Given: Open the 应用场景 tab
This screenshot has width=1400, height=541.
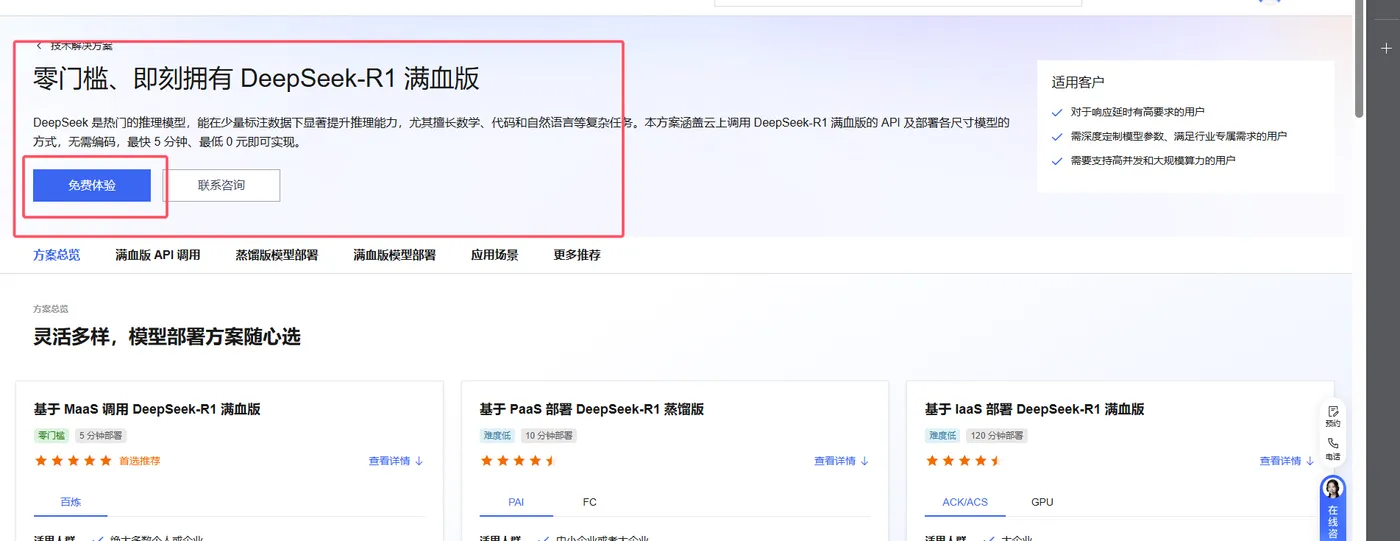Looking at the screenshot, I should click(495, 255).
